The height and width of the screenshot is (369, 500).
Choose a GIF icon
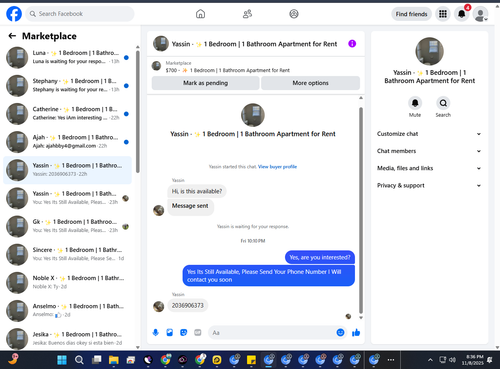pyautogui.click(x=198, y=332)
